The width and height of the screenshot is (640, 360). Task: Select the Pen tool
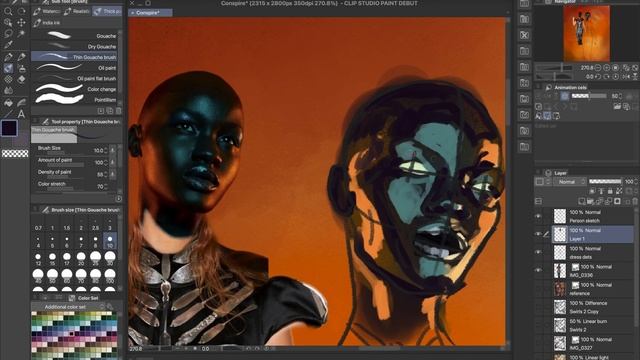(8, 57)
